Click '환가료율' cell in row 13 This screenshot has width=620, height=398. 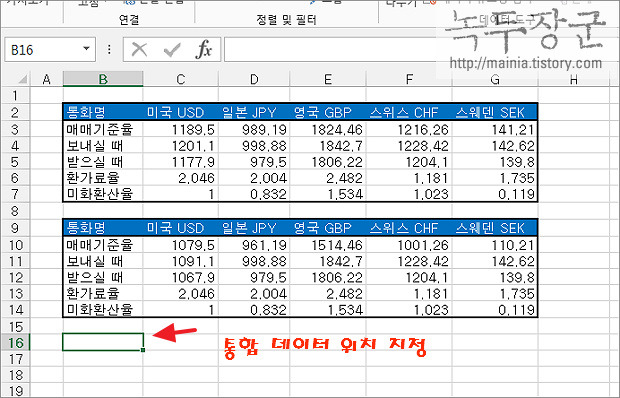point(103,293)
